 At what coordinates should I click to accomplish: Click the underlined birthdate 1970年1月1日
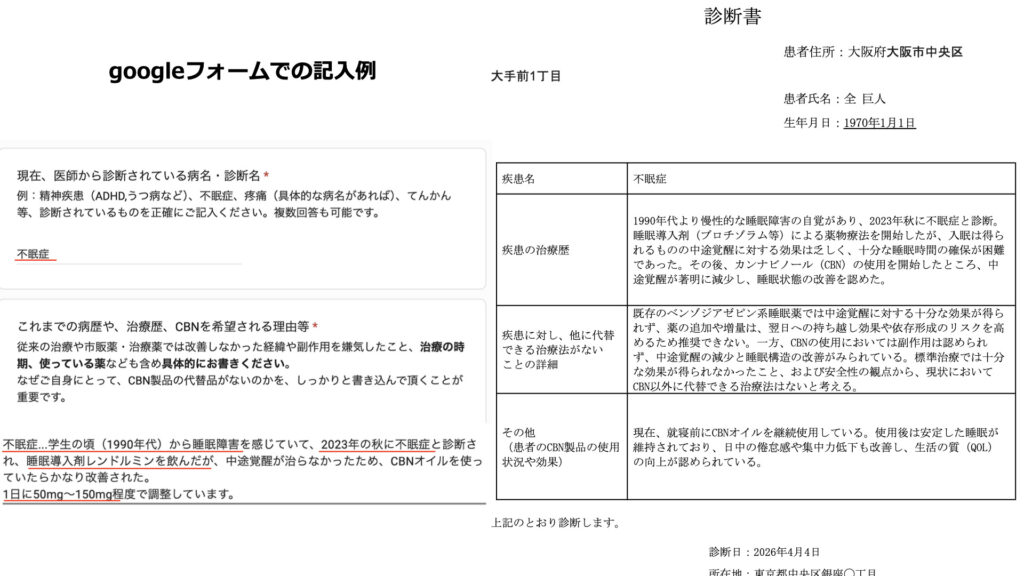pyautogui.click(x=879, y=123)
